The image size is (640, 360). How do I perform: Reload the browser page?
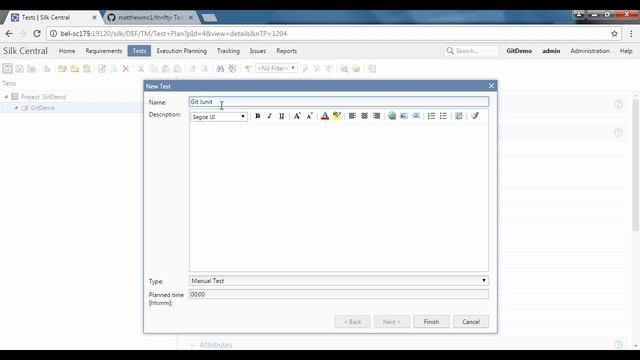click(x=37, y=34)
